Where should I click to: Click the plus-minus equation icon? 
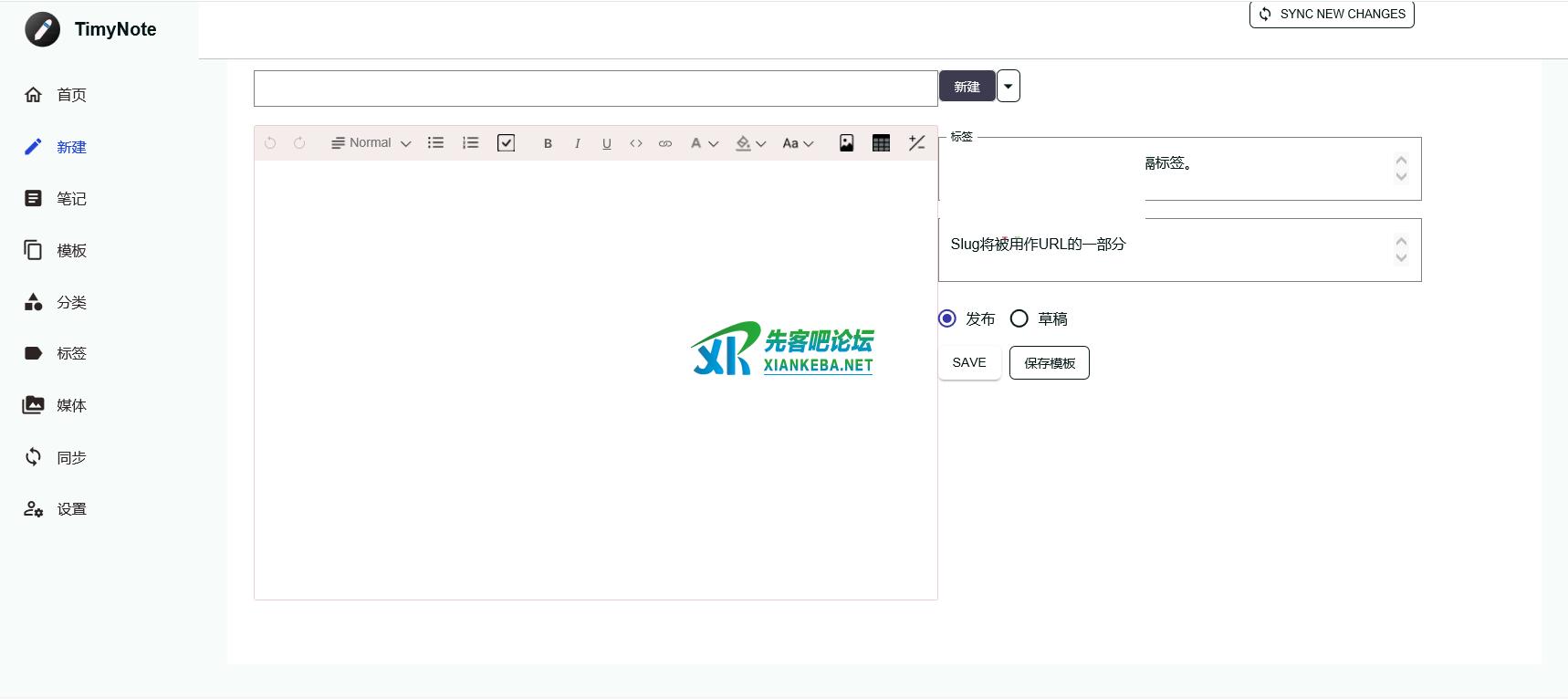coord(916,142)
